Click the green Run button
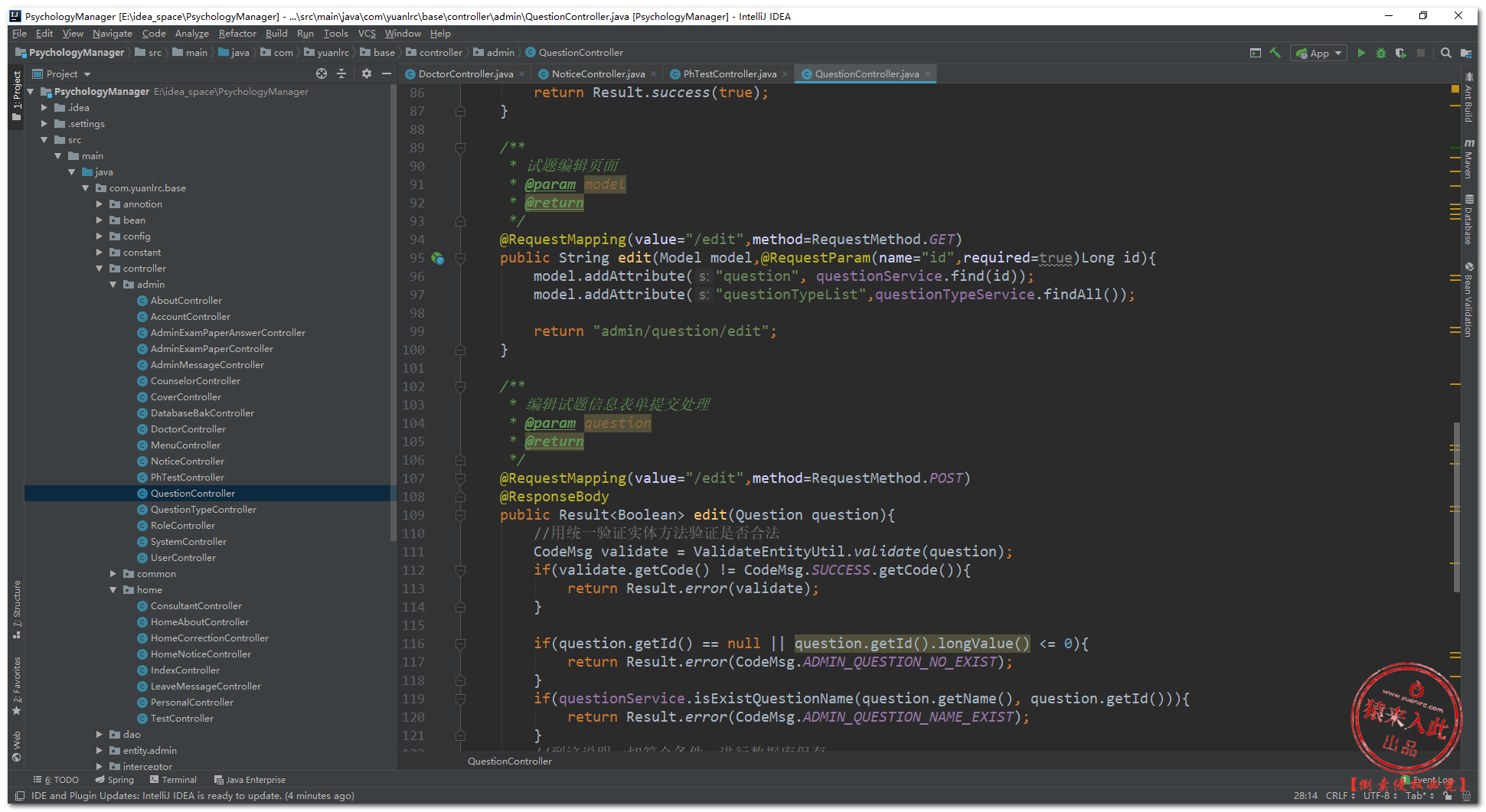Viewport: 1486px width, 812px height. 1360,53
